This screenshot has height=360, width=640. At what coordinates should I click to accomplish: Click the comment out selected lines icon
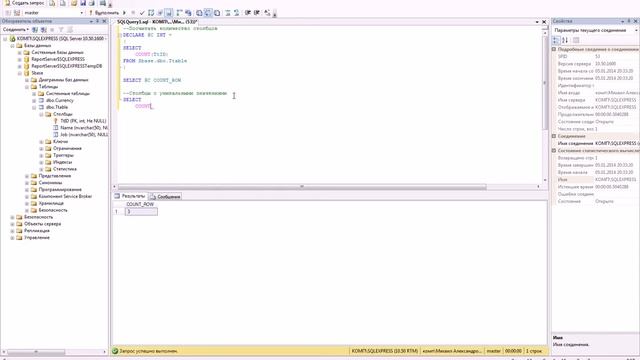click(x=228, y=13)
